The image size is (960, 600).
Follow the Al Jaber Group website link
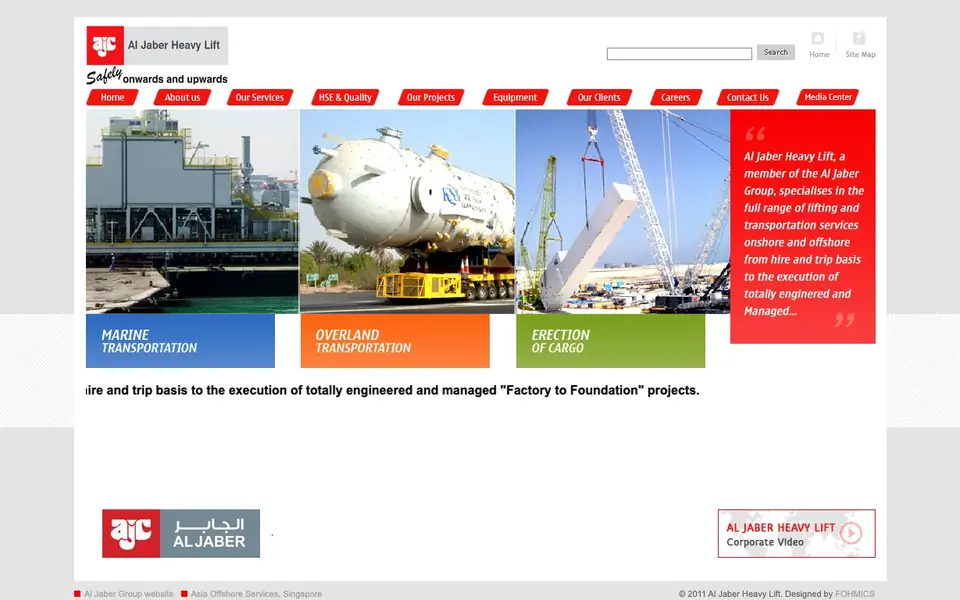click(129, 594)
